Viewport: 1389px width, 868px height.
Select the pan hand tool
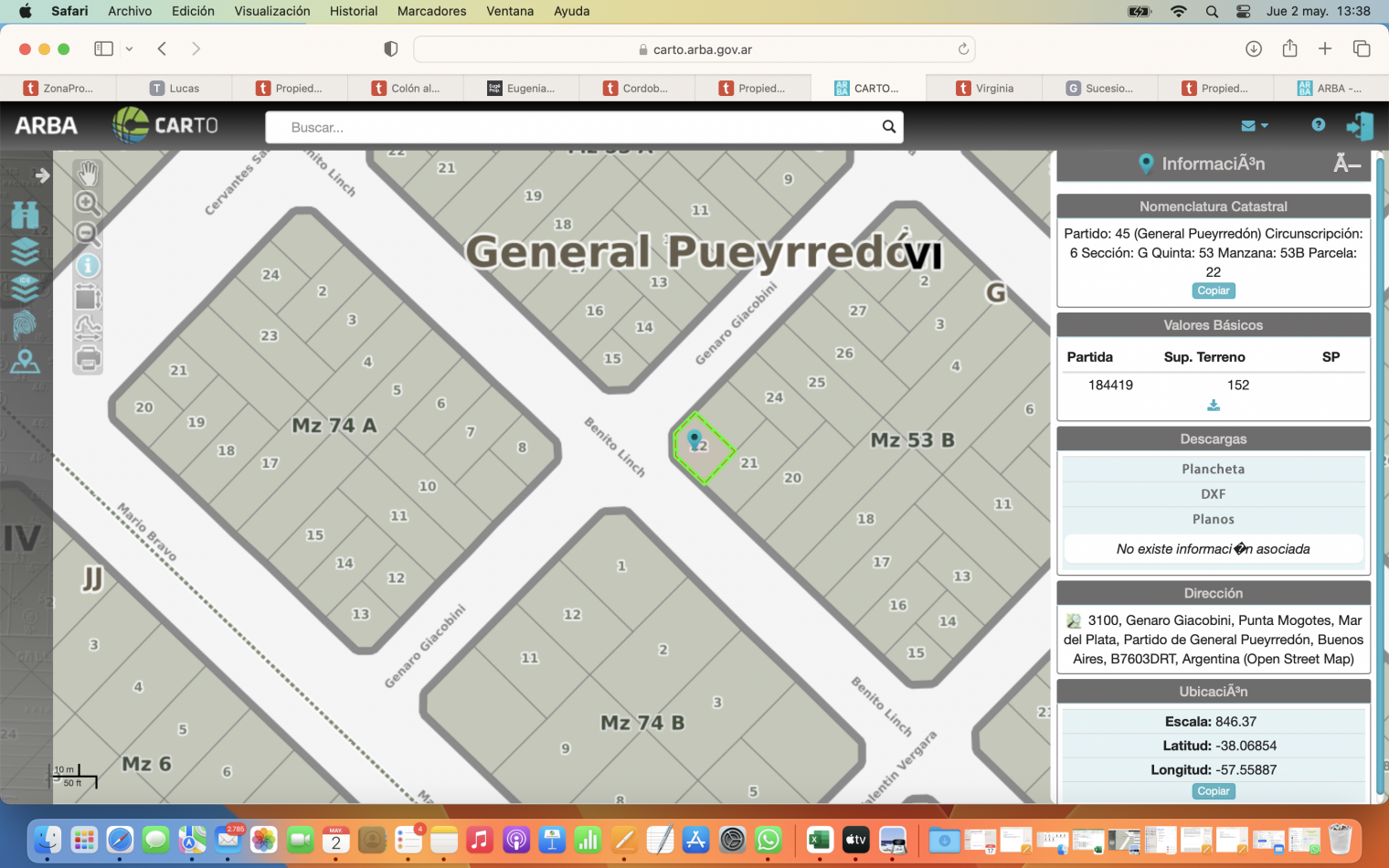click(x=88, y=173)
